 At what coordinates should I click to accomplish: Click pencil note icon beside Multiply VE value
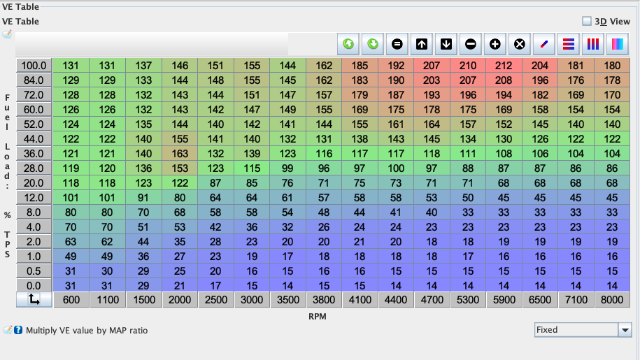point(7,330)
